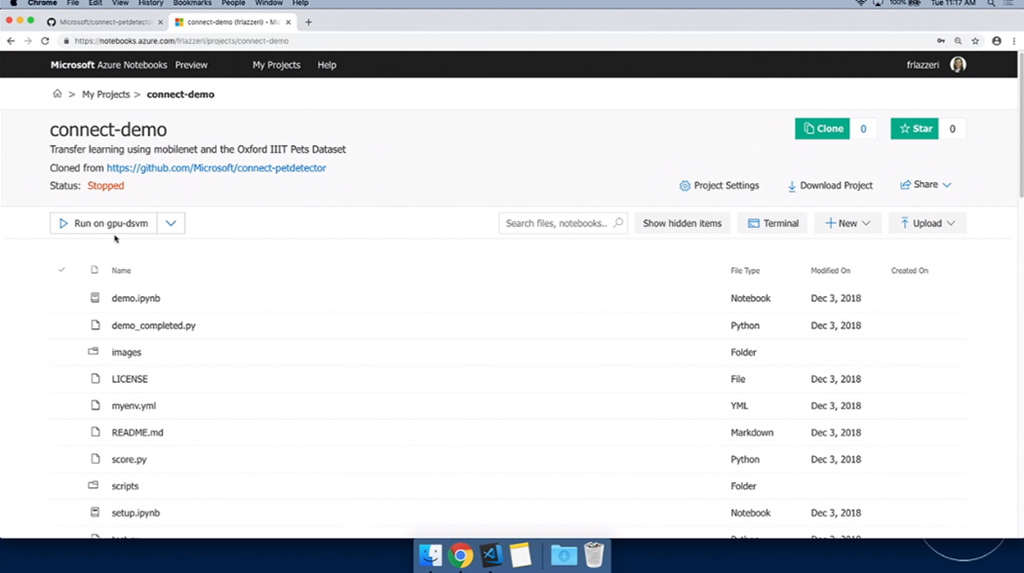Open the Chrome account profile icon

997,41
